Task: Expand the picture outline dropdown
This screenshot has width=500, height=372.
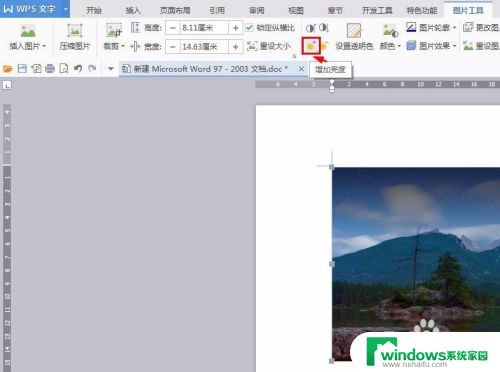Action: [x=454, y=28]
